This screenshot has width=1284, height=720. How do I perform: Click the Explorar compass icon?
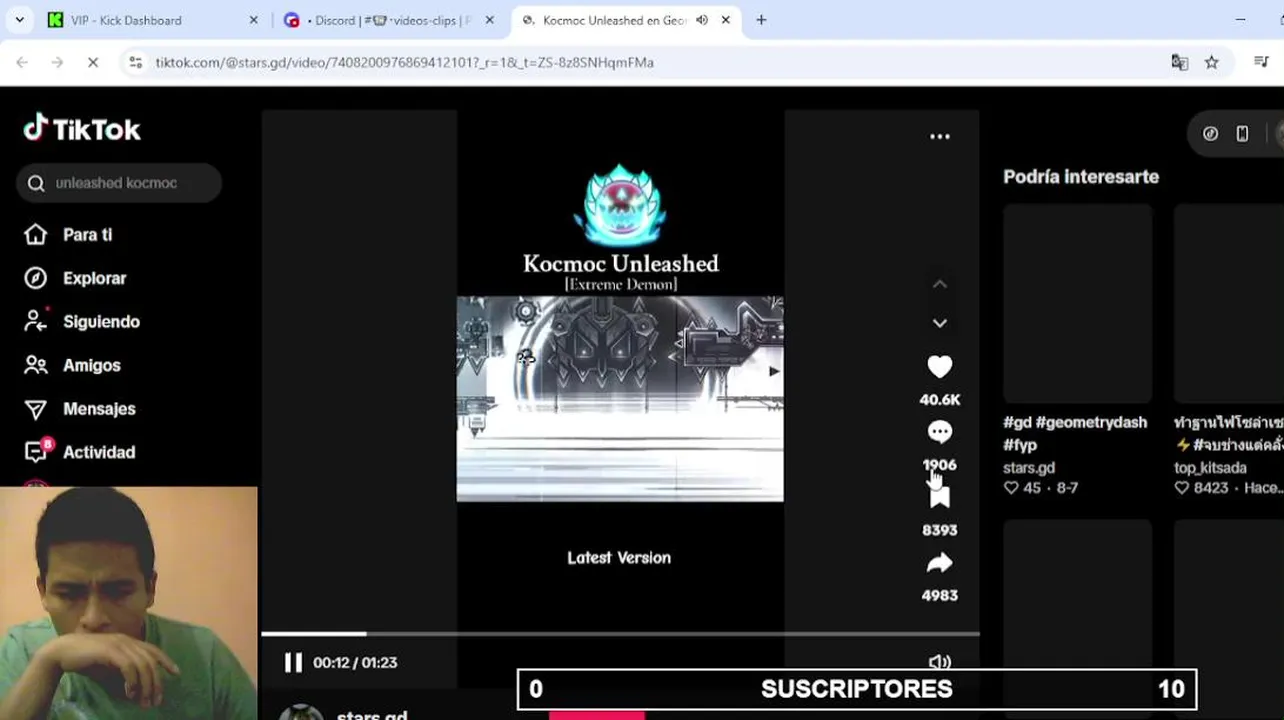pos(36,278)
